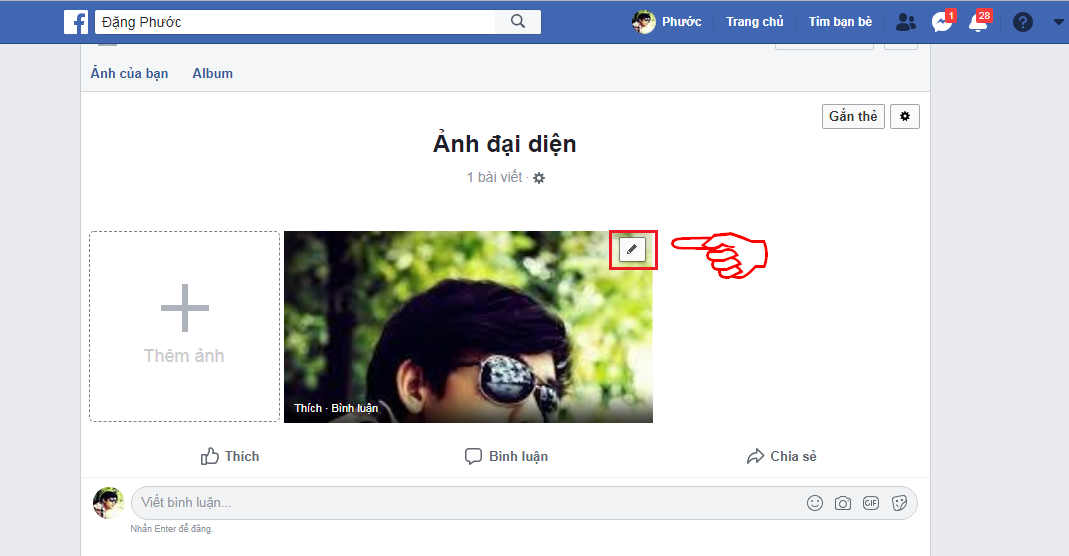Switch to the Ảnh của bạn tab

[x=130, y=73]
